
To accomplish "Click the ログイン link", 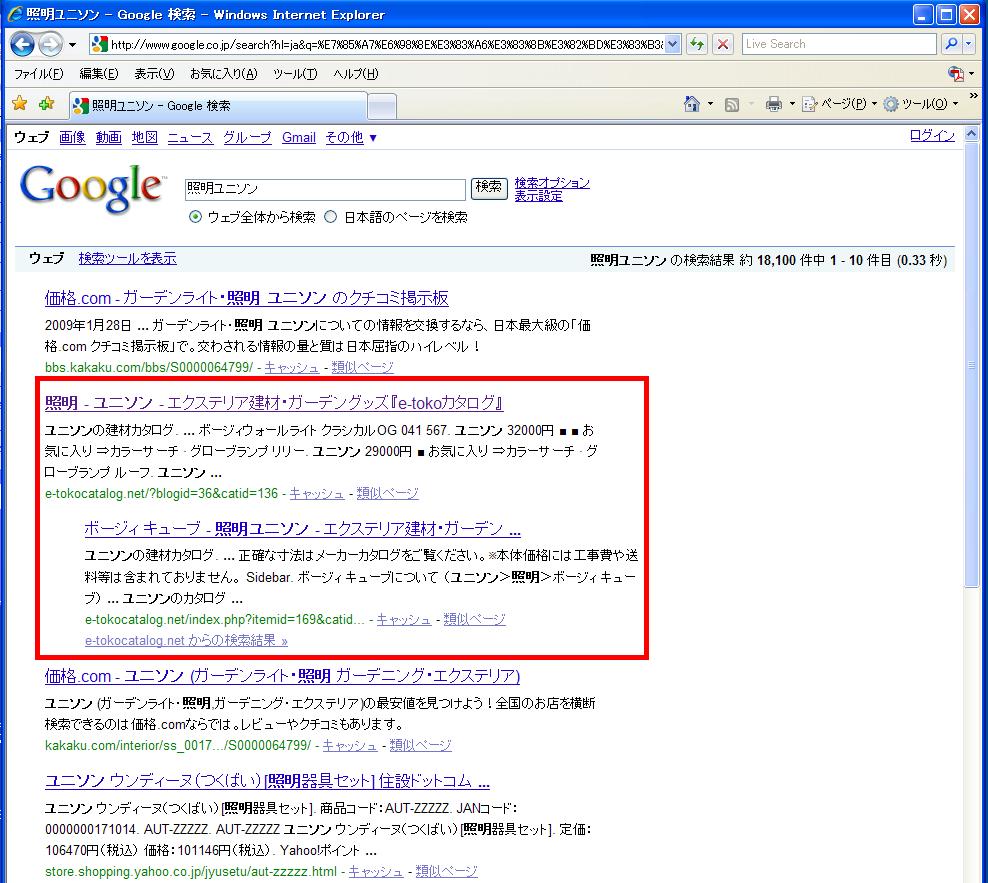I will (932, 136).
